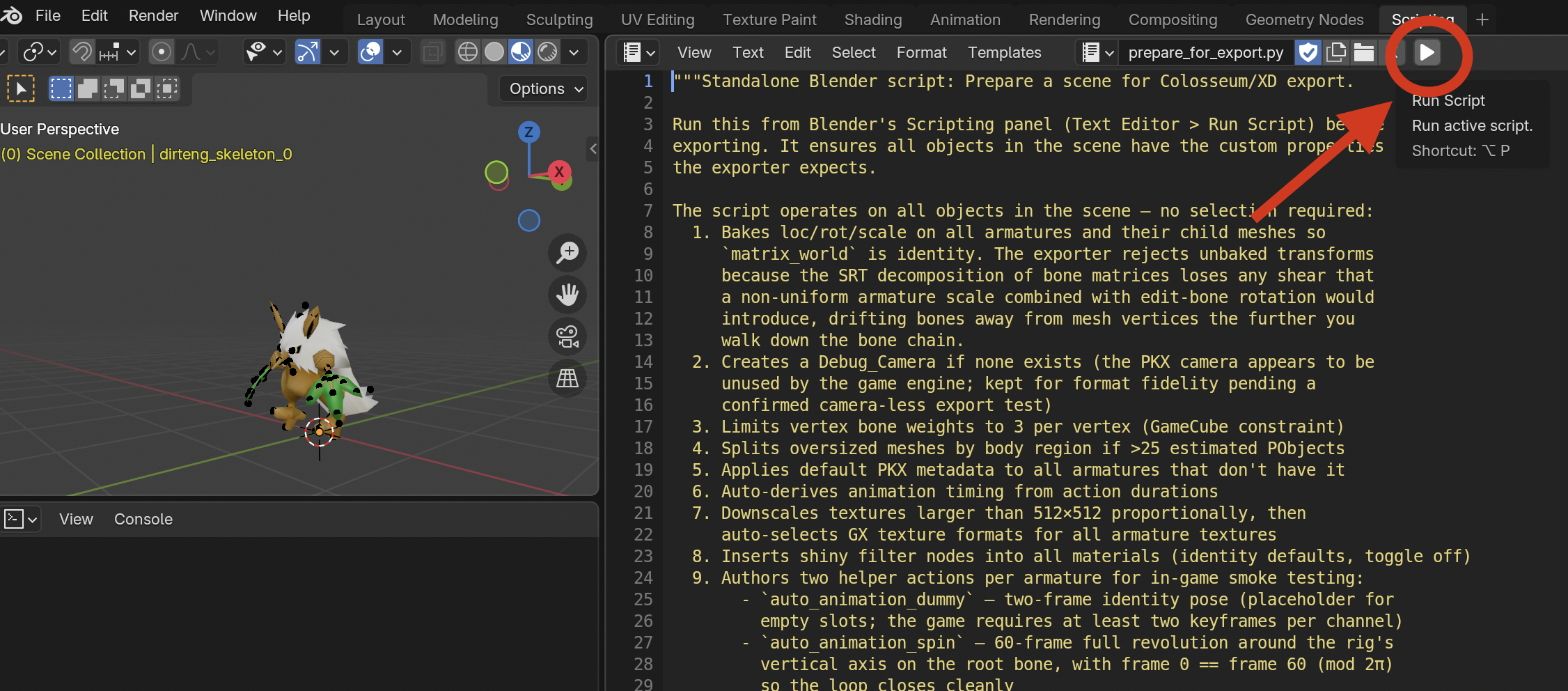Screen dimensions: 1568x691
Task: Click the green Y axis circle on gizmo
Action: (496, 171)
